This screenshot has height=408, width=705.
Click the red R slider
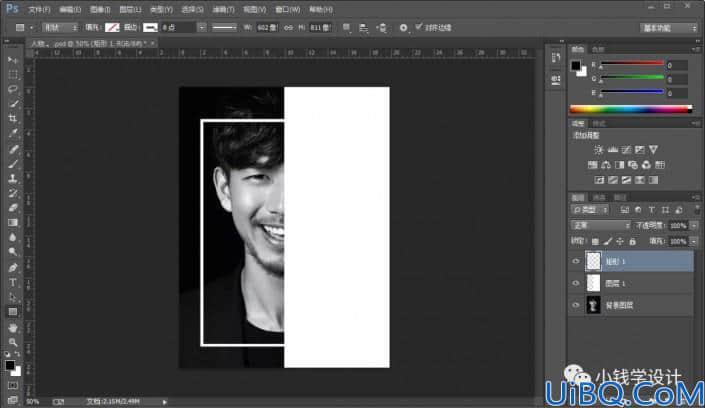pyautogui.click(x=632, y=64)
